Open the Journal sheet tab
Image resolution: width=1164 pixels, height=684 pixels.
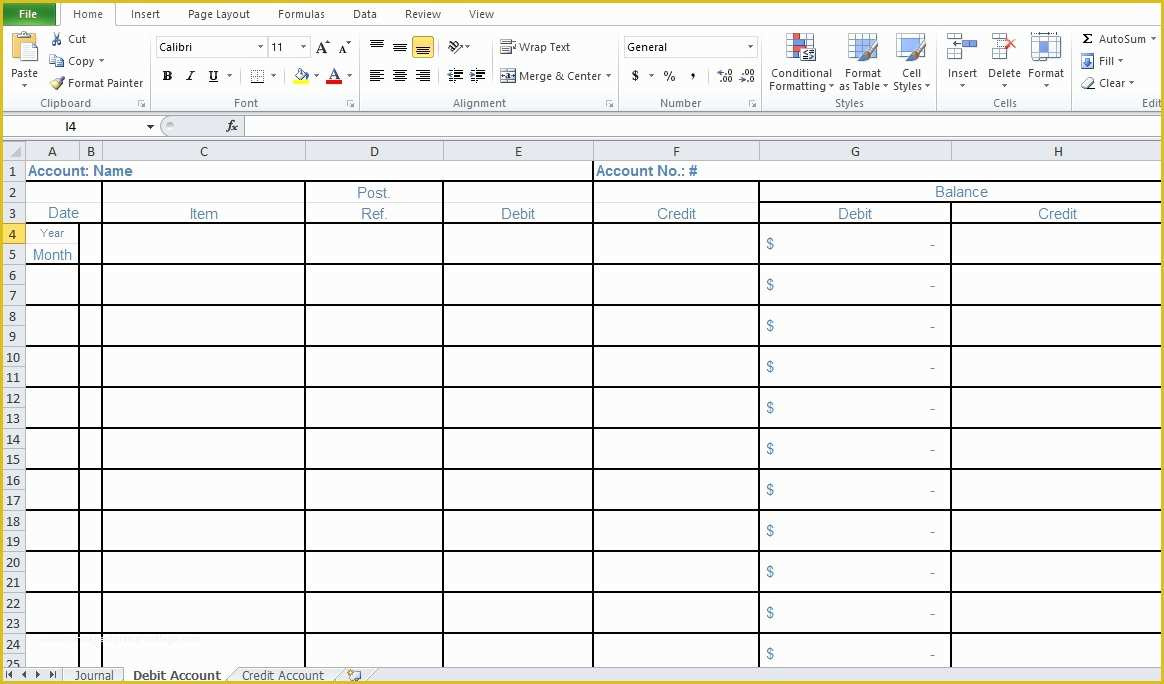point(94,675)
